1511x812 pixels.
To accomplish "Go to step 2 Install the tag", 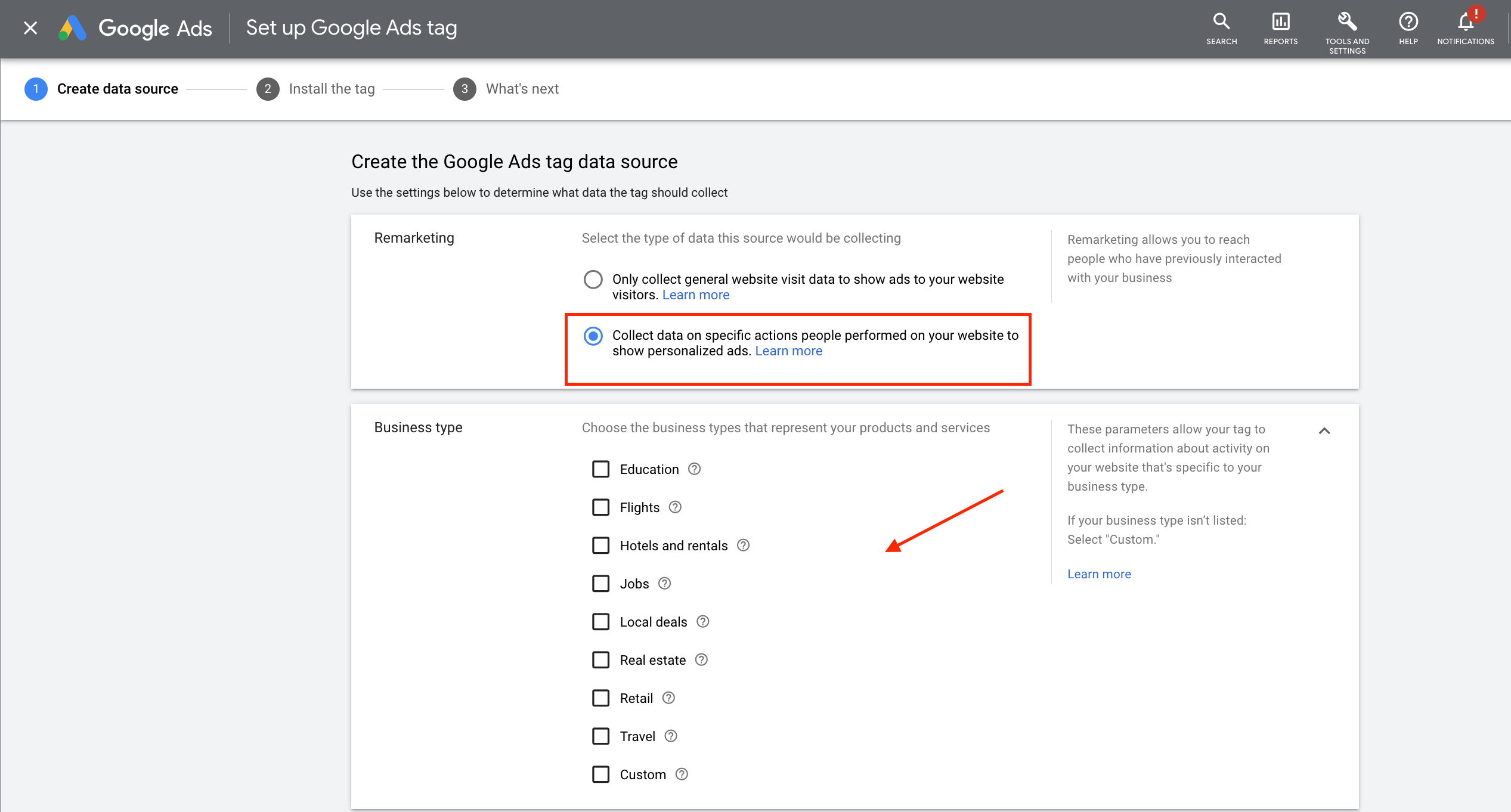I will click(x=316, y=89).
